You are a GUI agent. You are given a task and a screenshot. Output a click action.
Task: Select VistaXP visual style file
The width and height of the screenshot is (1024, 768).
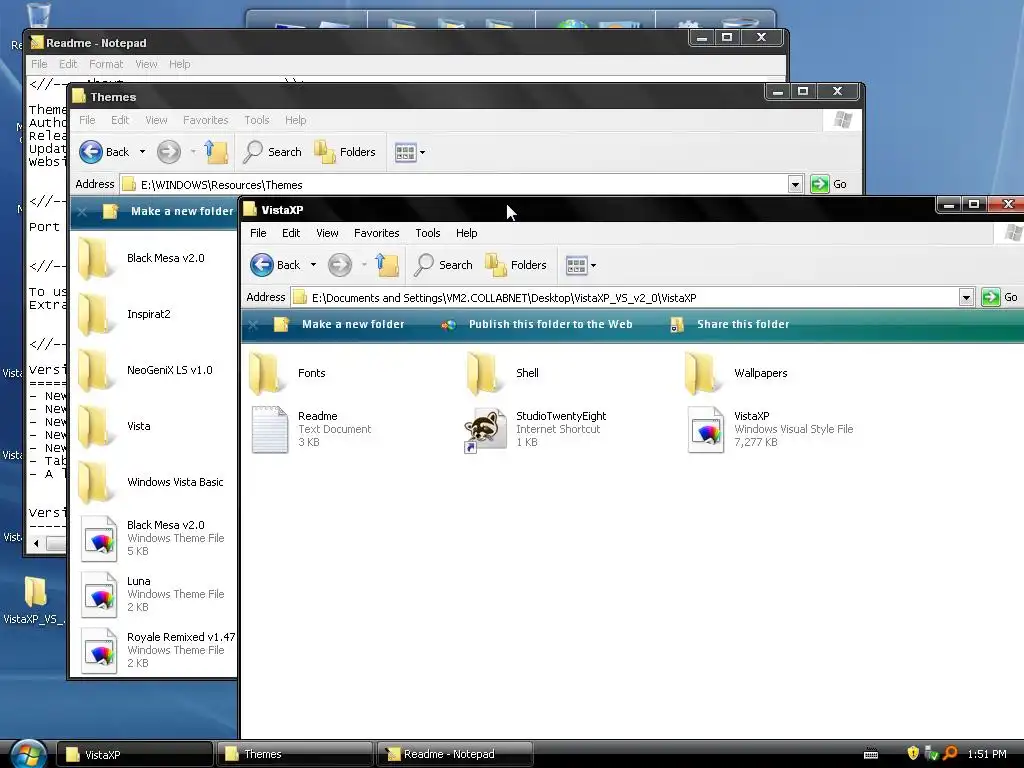(771, 429)
